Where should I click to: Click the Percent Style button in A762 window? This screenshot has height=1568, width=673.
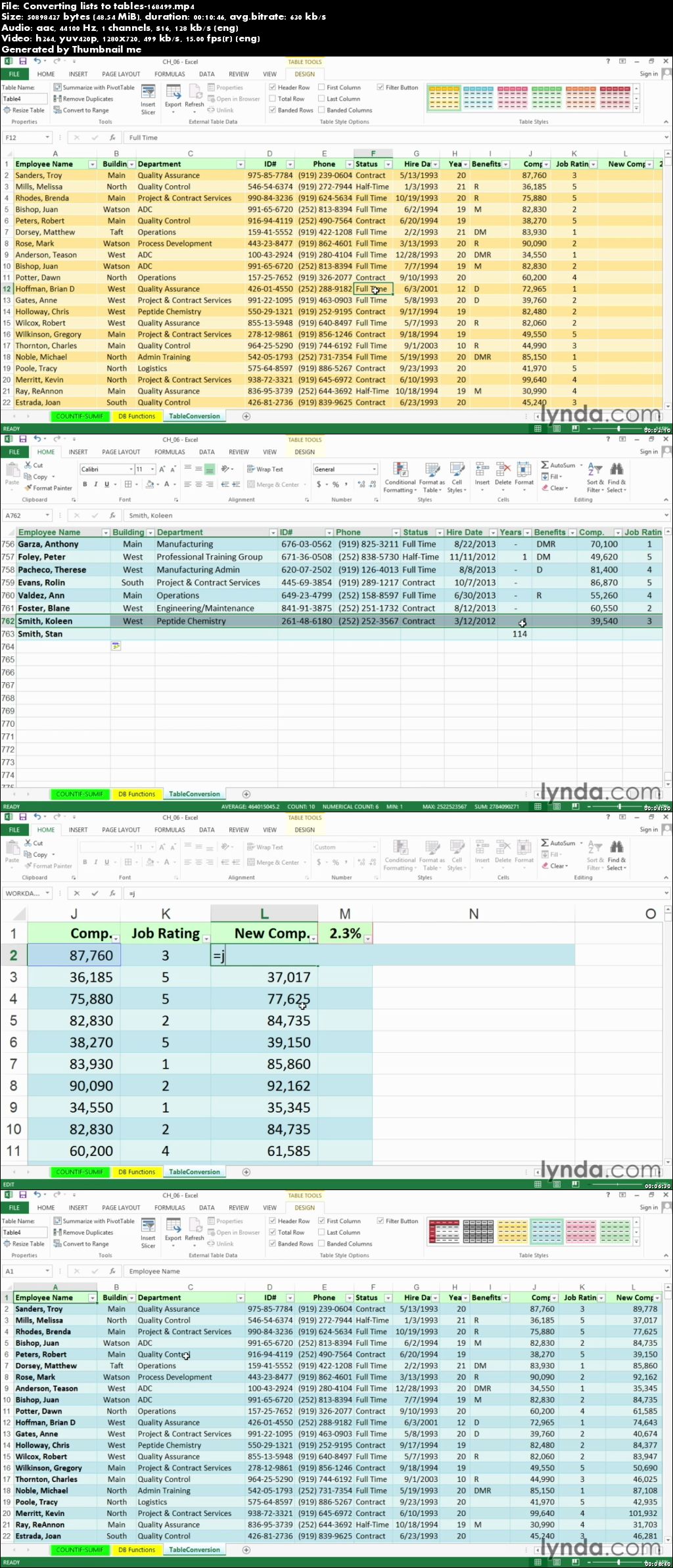[335, 484]
